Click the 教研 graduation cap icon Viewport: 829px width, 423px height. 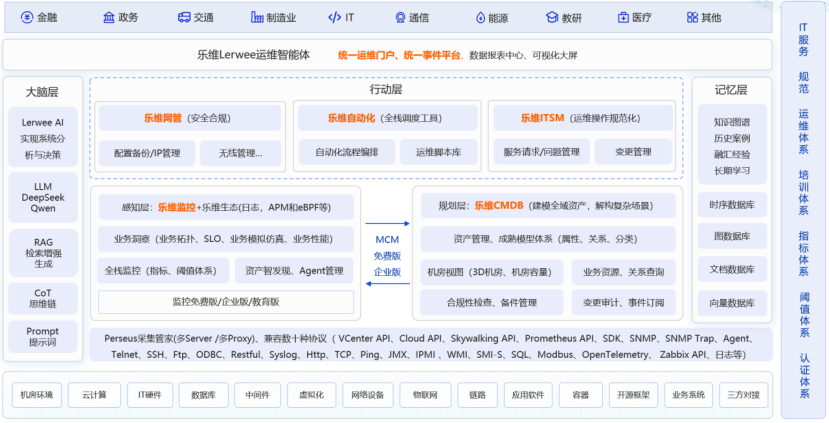click(552, 17)
